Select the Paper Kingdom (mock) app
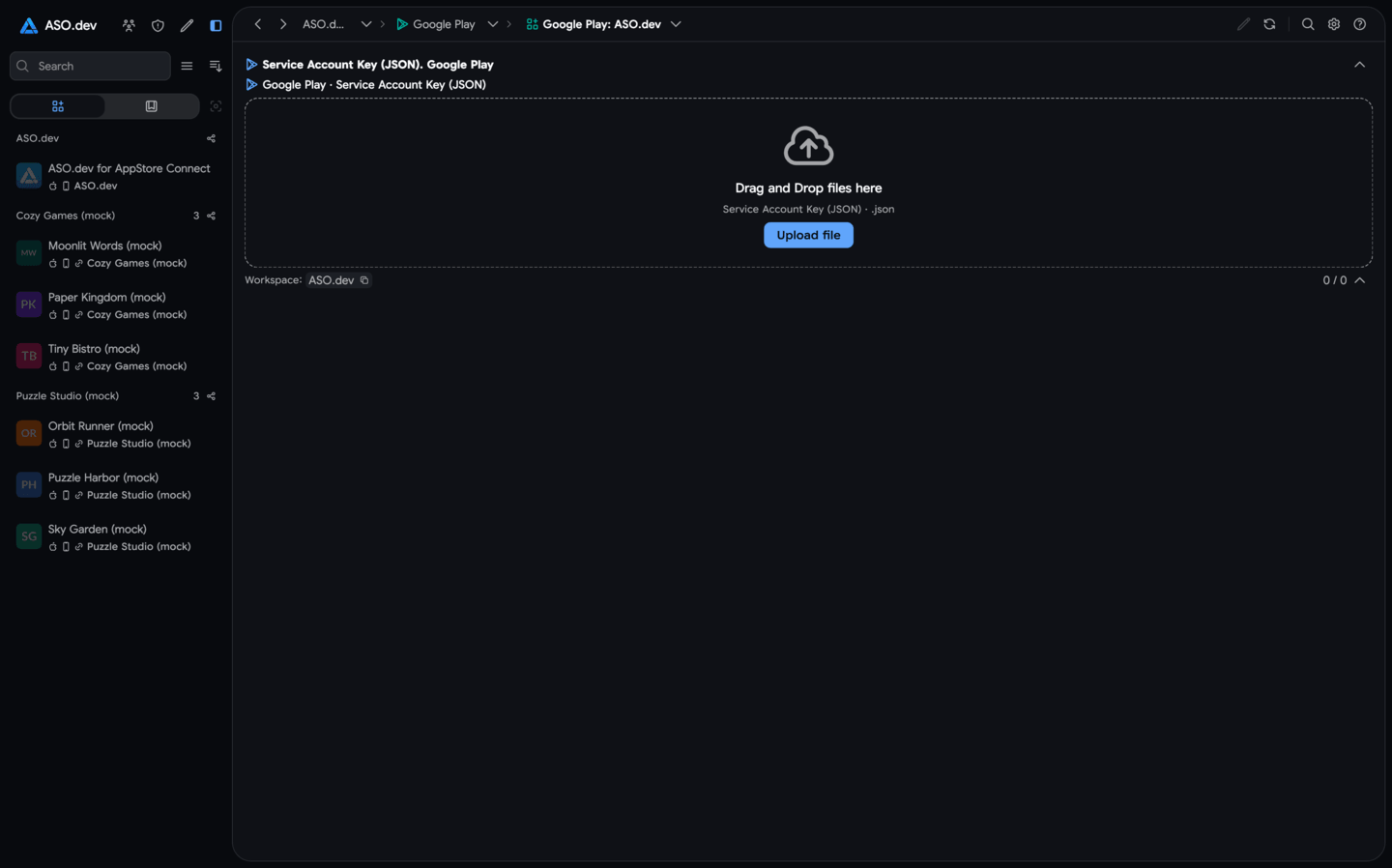The height and width of the screenshot is (868, 1392). pyautogui.click(x=116, y=304)
